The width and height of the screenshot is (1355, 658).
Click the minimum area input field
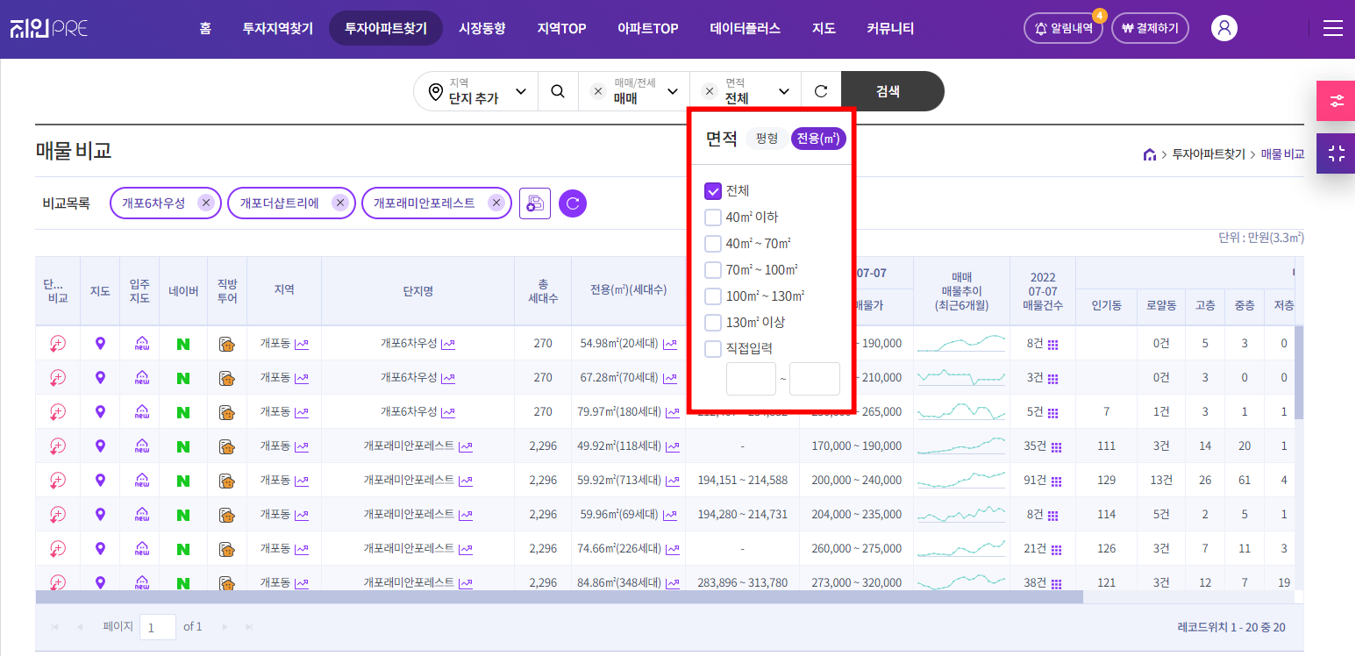[750, 379]
